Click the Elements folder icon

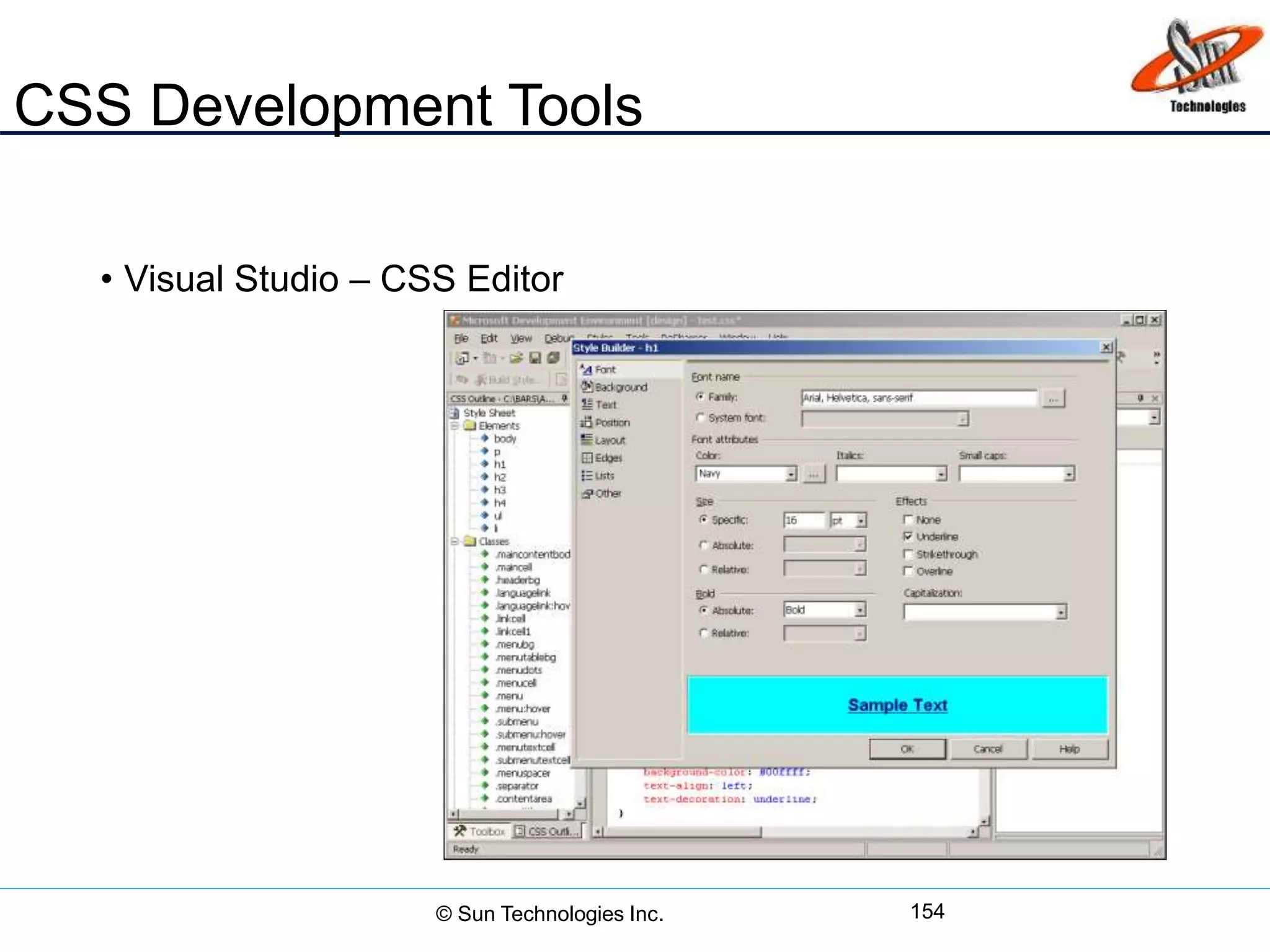click(470, 426)
